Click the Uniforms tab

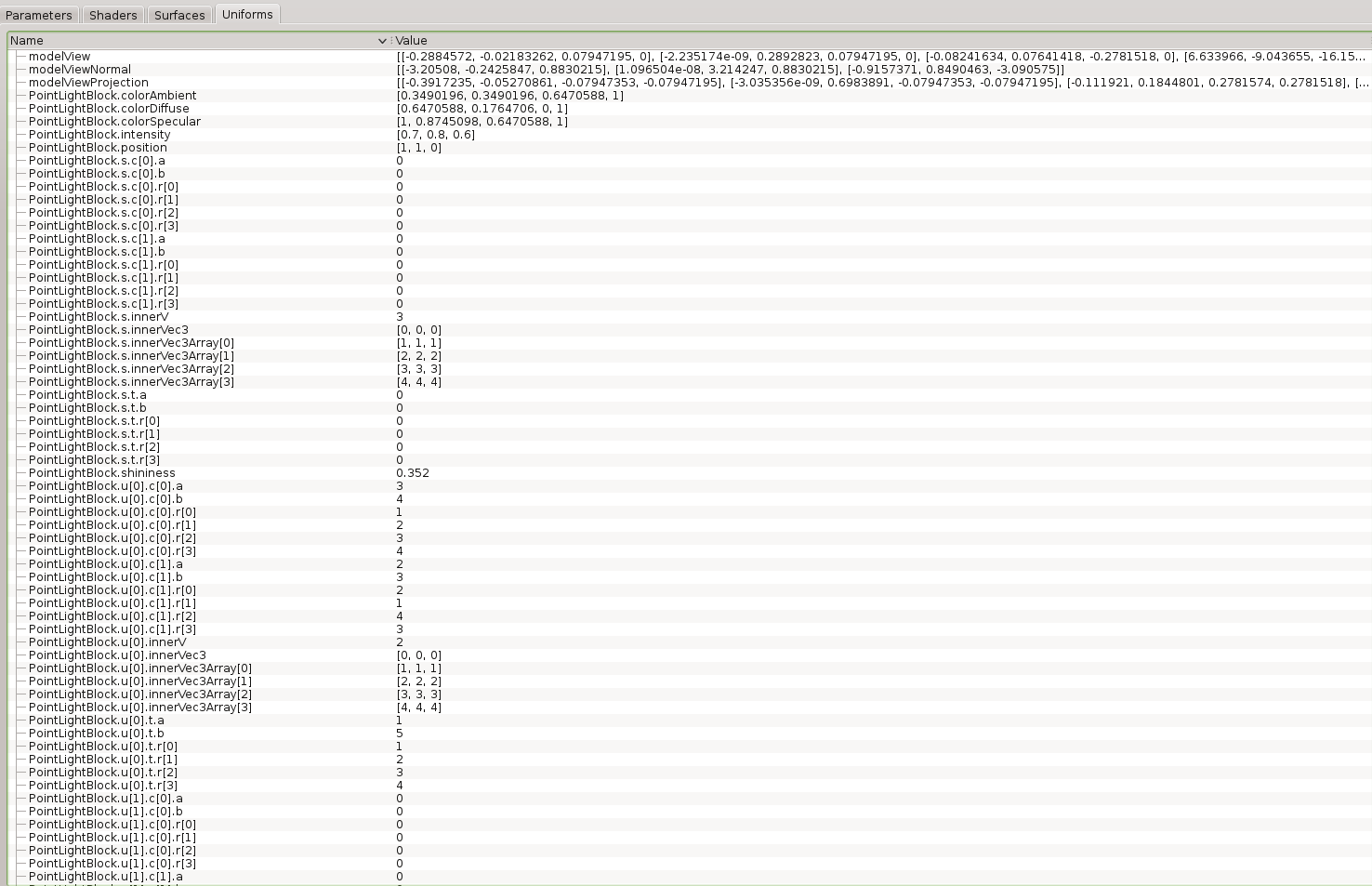tap(247, 14)
